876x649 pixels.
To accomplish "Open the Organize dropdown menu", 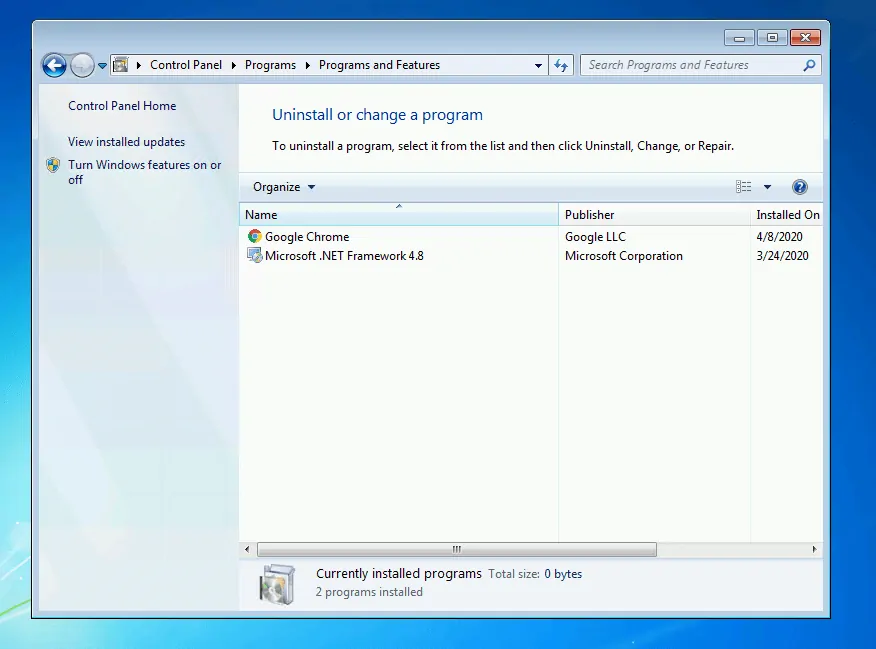I will coord(281,187).
